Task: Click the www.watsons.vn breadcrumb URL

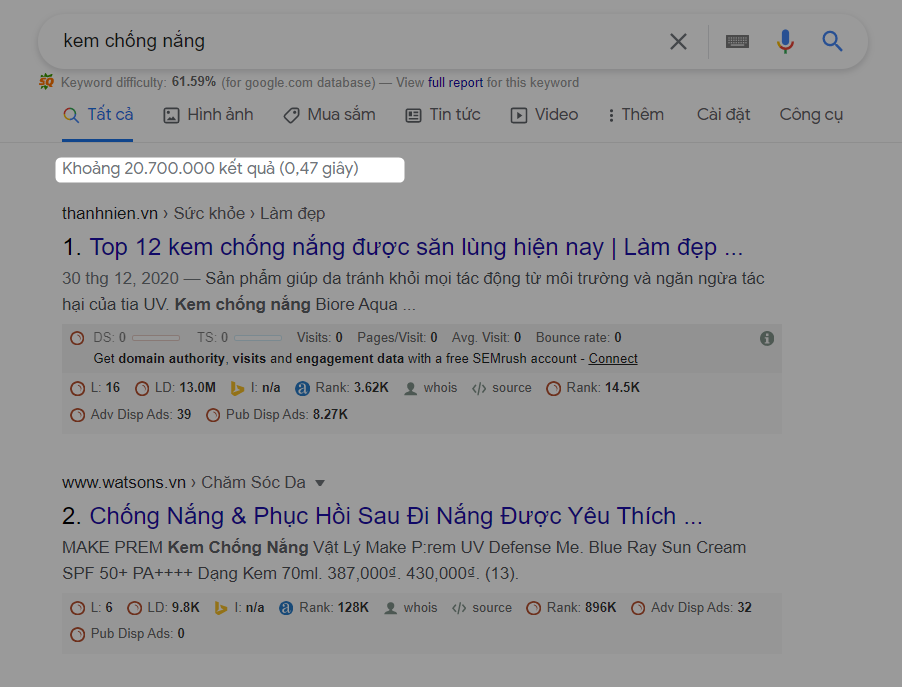Action: [x=124, y=482]
